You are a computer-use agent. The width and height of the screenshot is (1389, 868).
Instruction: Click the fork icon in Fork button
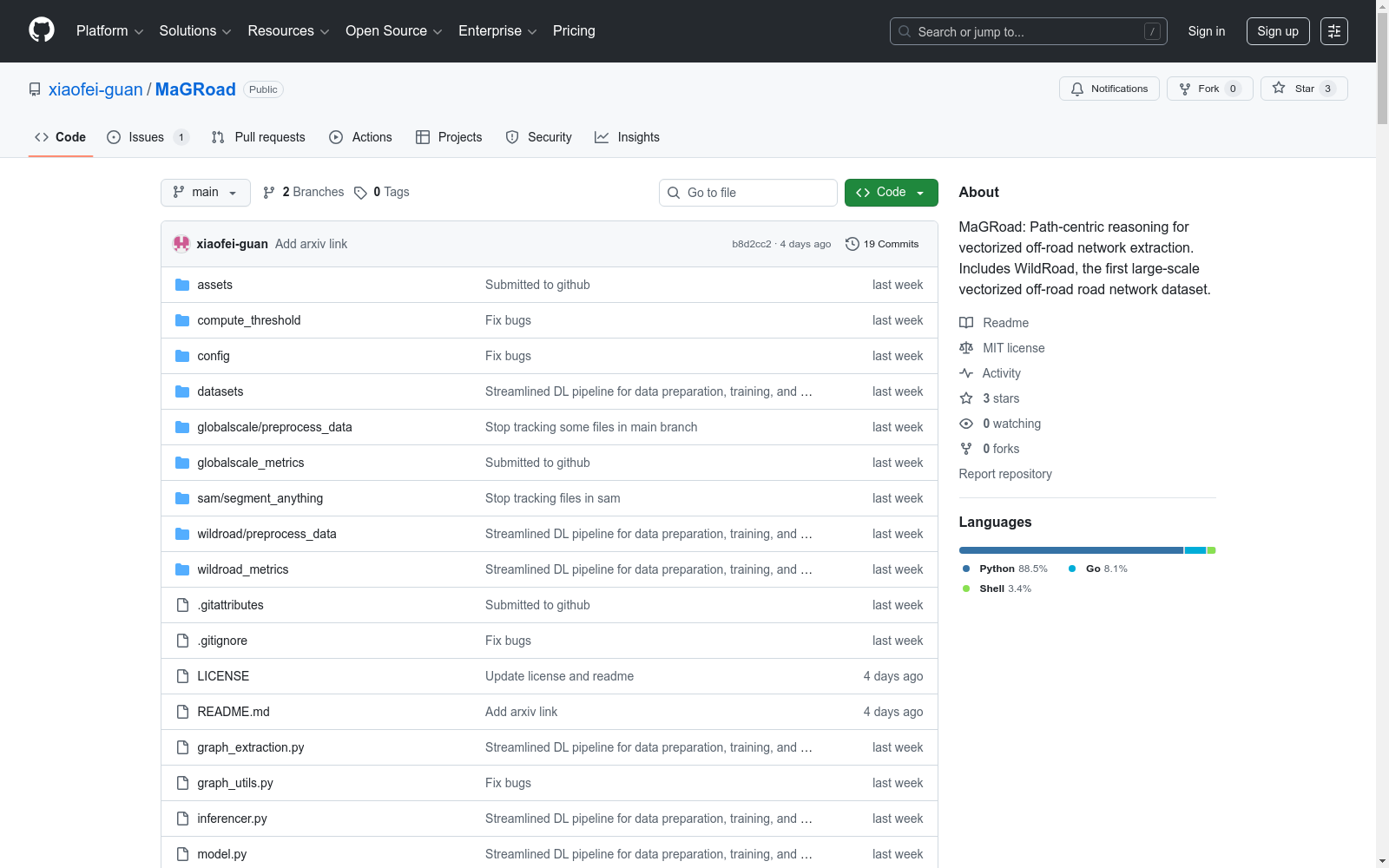(x=1185, y=89)
